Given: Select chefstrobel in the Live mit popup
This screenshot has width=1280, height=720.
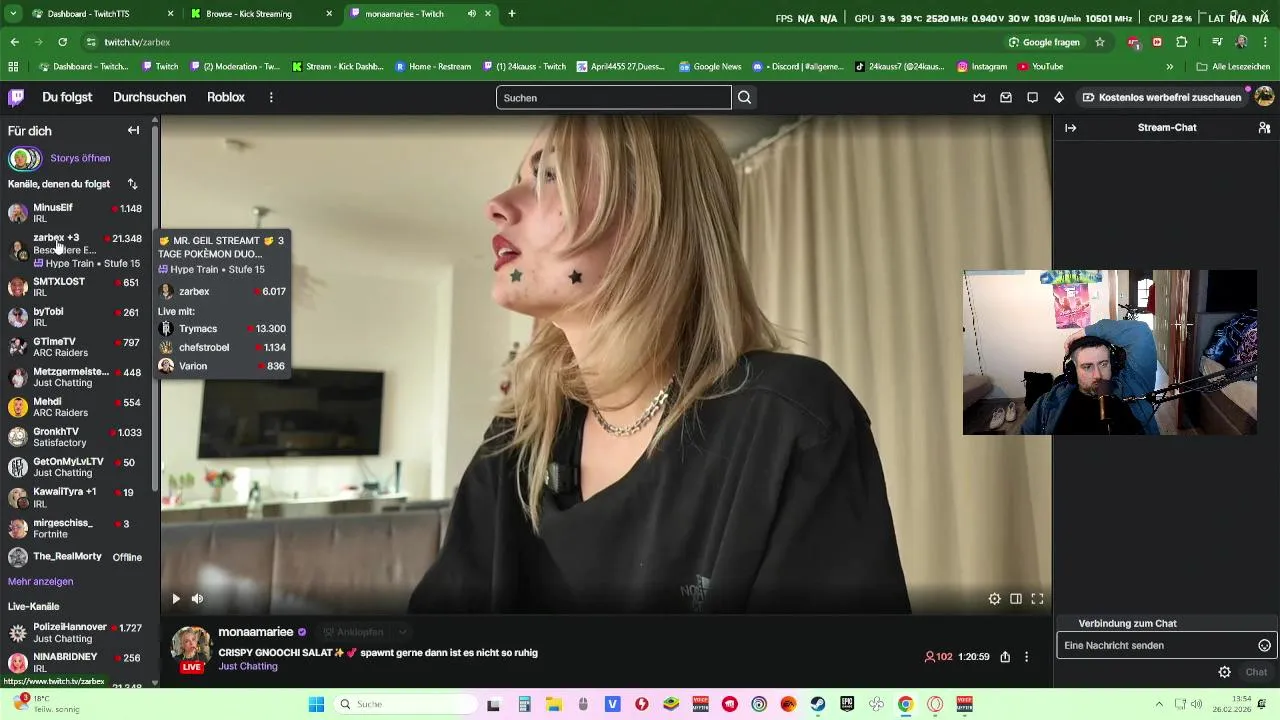Looking at the screenshot, I should click(x=222, y=347).
